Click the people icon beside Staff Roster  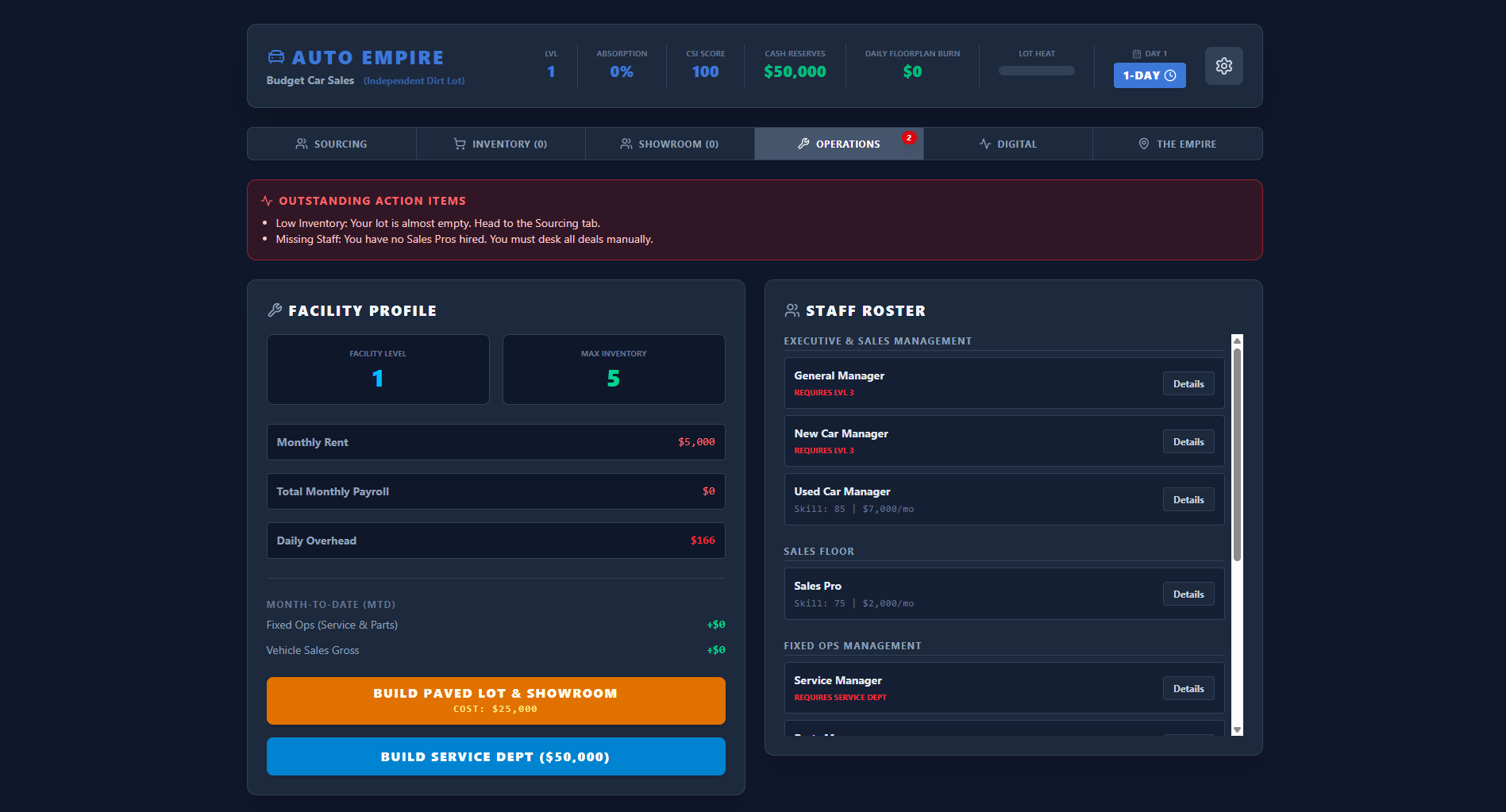pos(792,310)
